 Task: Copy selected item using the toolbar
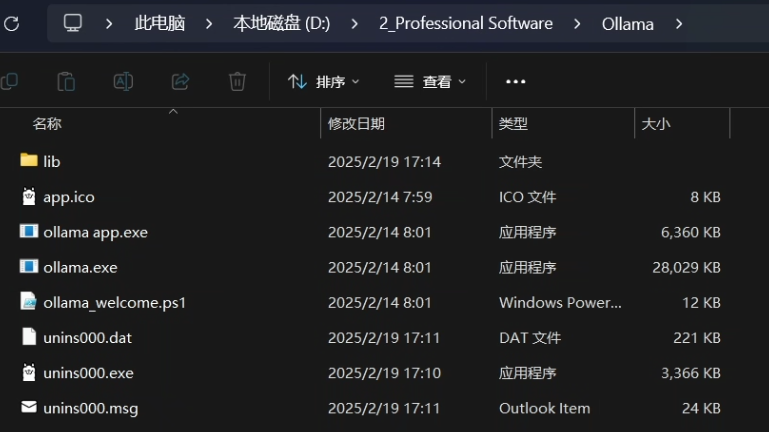pyautogui.click(x=9, y=81)
